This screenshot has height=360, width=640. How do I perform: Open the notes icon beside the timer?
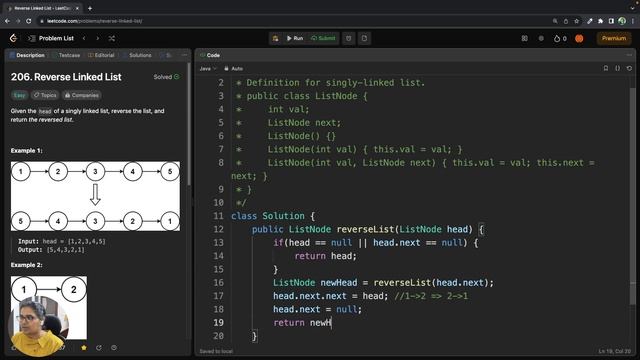[364, 38]
